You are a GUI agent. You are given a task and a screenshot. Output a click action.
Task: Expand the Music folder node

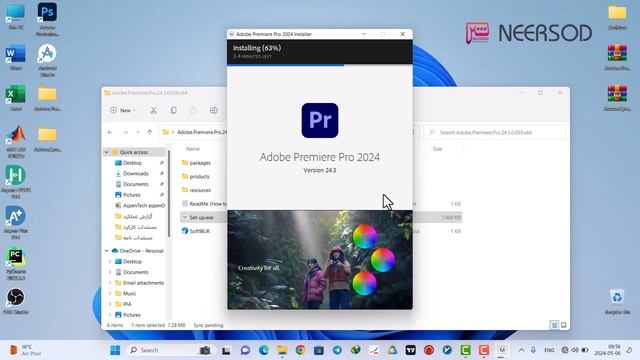click(110, 293)
